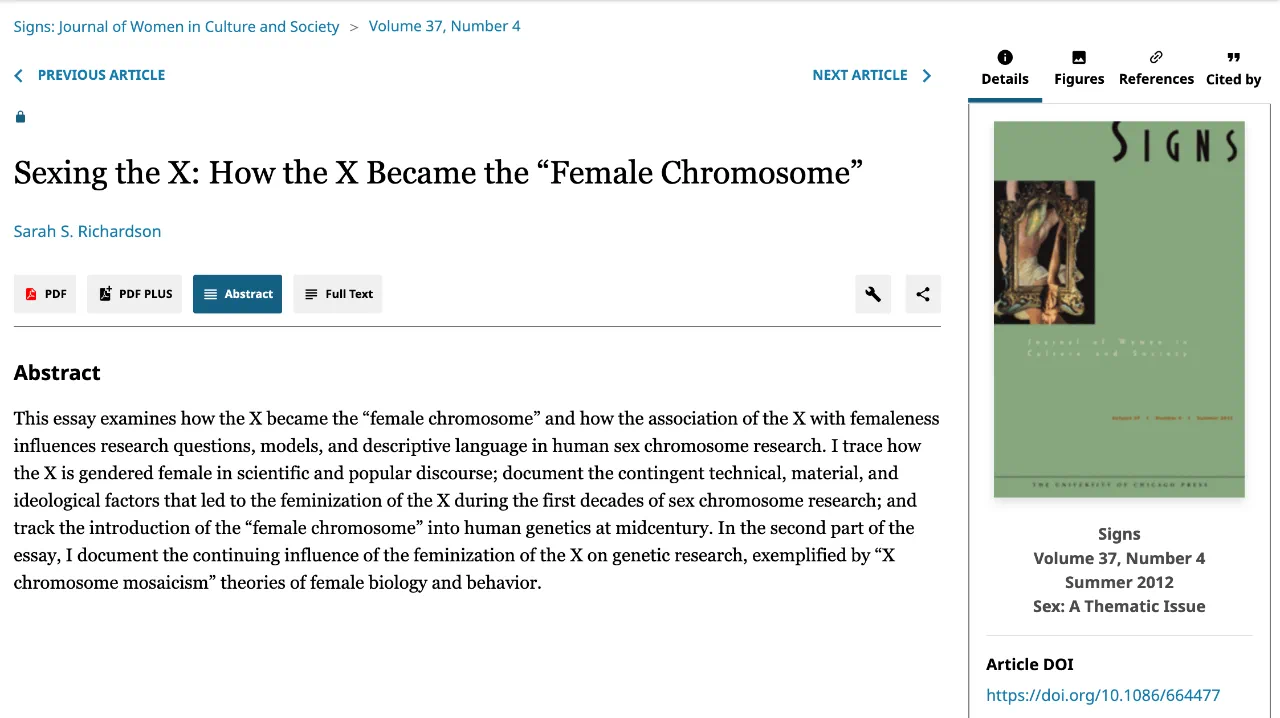Open the Figures panel tab
1280x718 pixels.
[1079, 68]
